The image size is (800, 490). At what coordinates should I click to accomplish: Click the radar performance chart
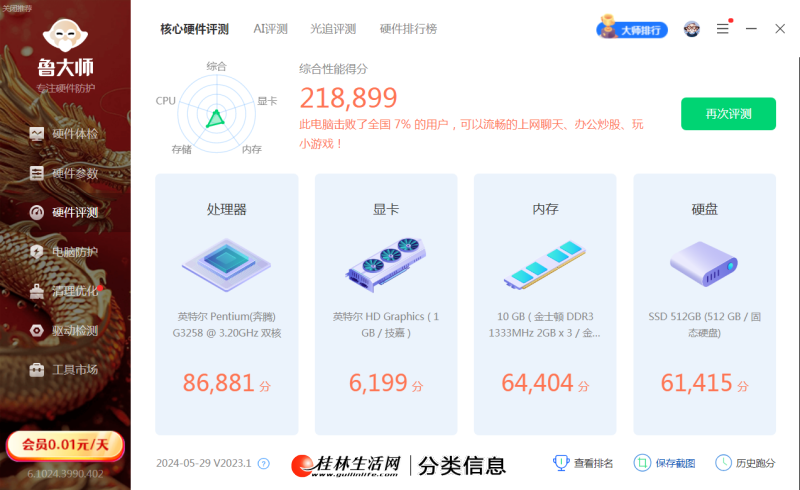216,114
